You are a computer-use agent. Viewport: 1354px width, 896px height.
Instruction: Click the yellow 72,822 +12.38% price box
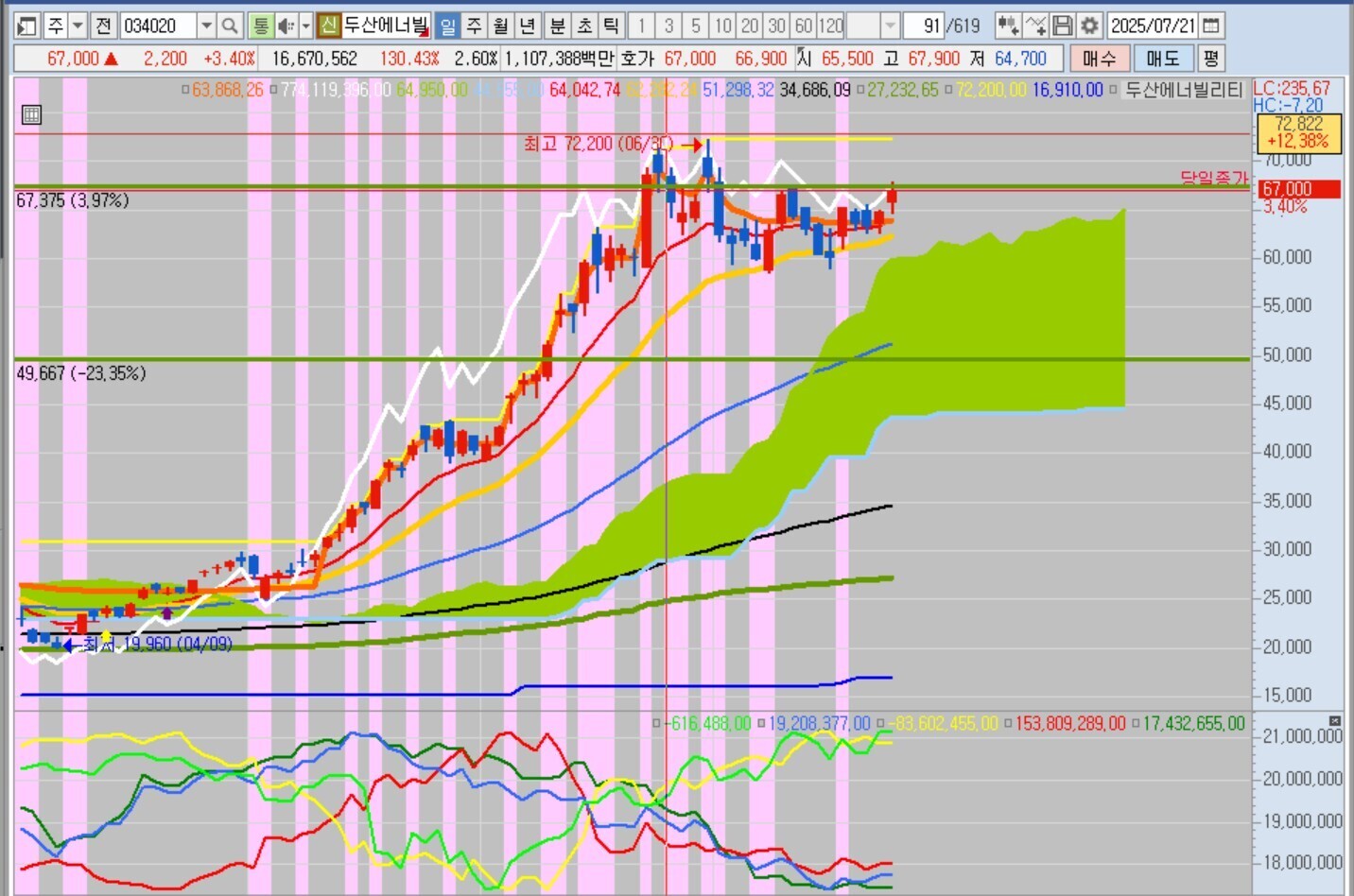pyautogui.click(x=1298, y=132)
